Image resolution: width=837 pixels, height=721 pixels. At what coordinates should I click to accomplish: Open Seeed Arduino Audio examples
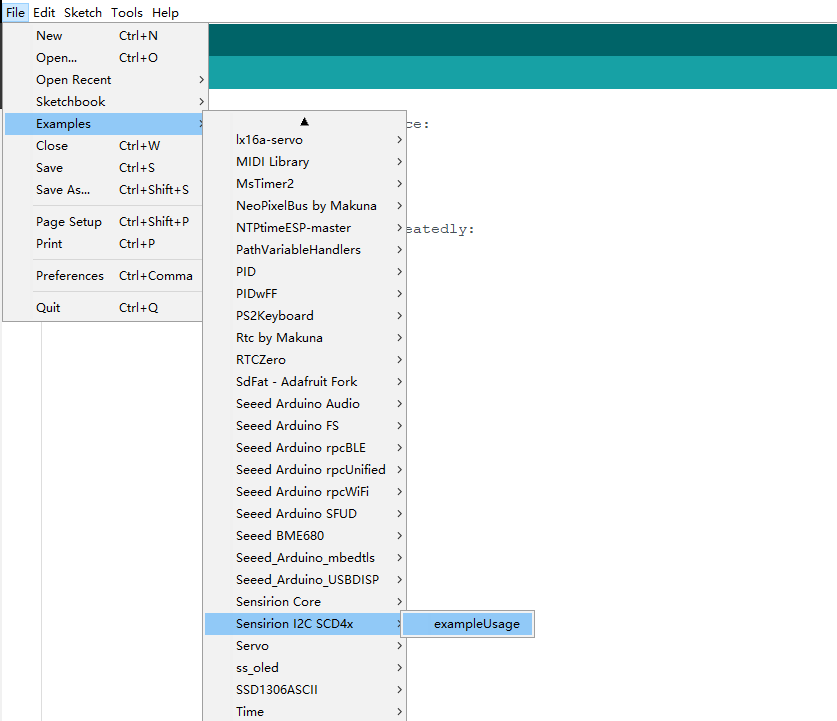point(305,403)
